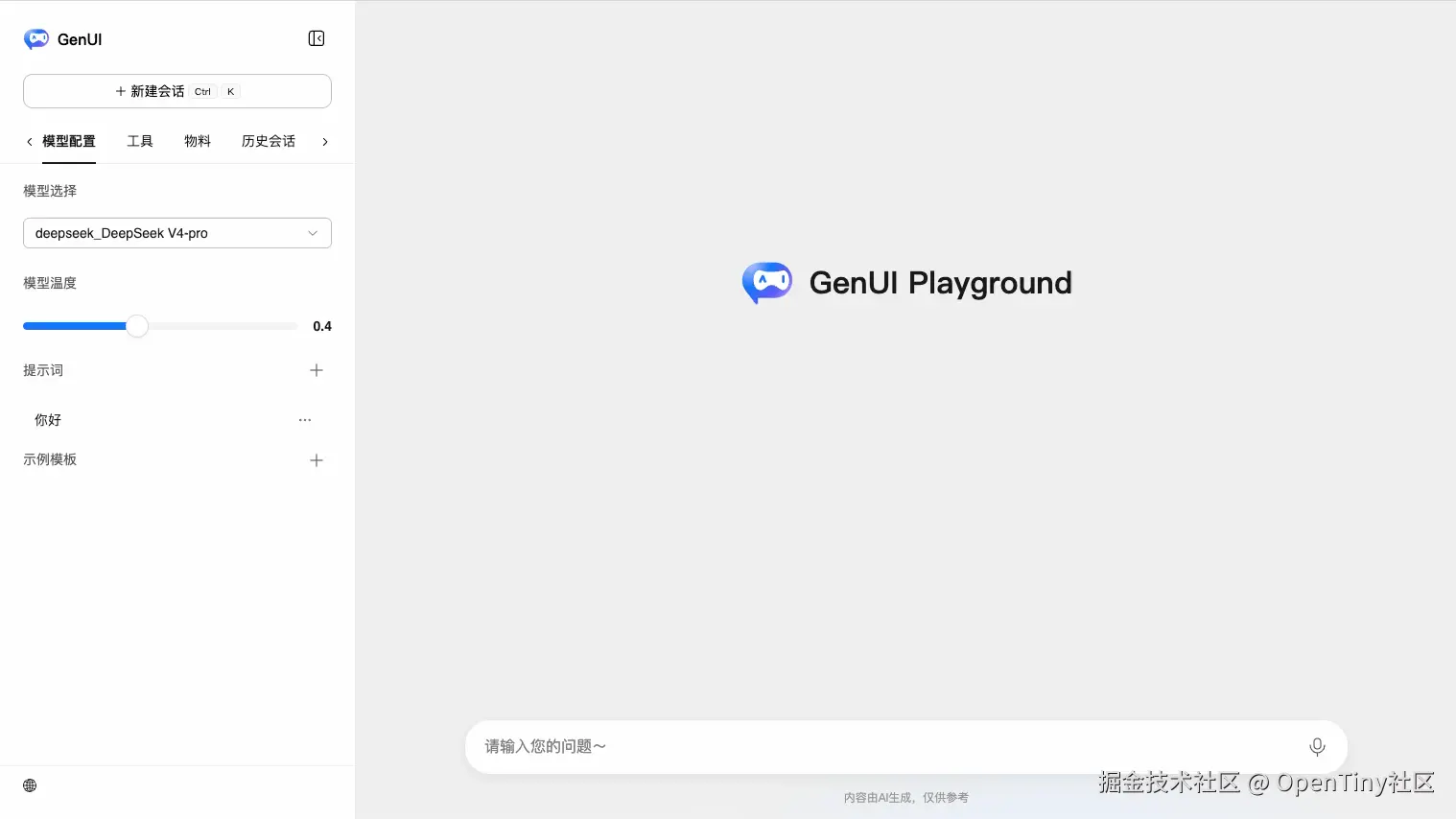Open the 工具 tab
The width and height of the screenshot is (1456, 819).
point(140,141)
